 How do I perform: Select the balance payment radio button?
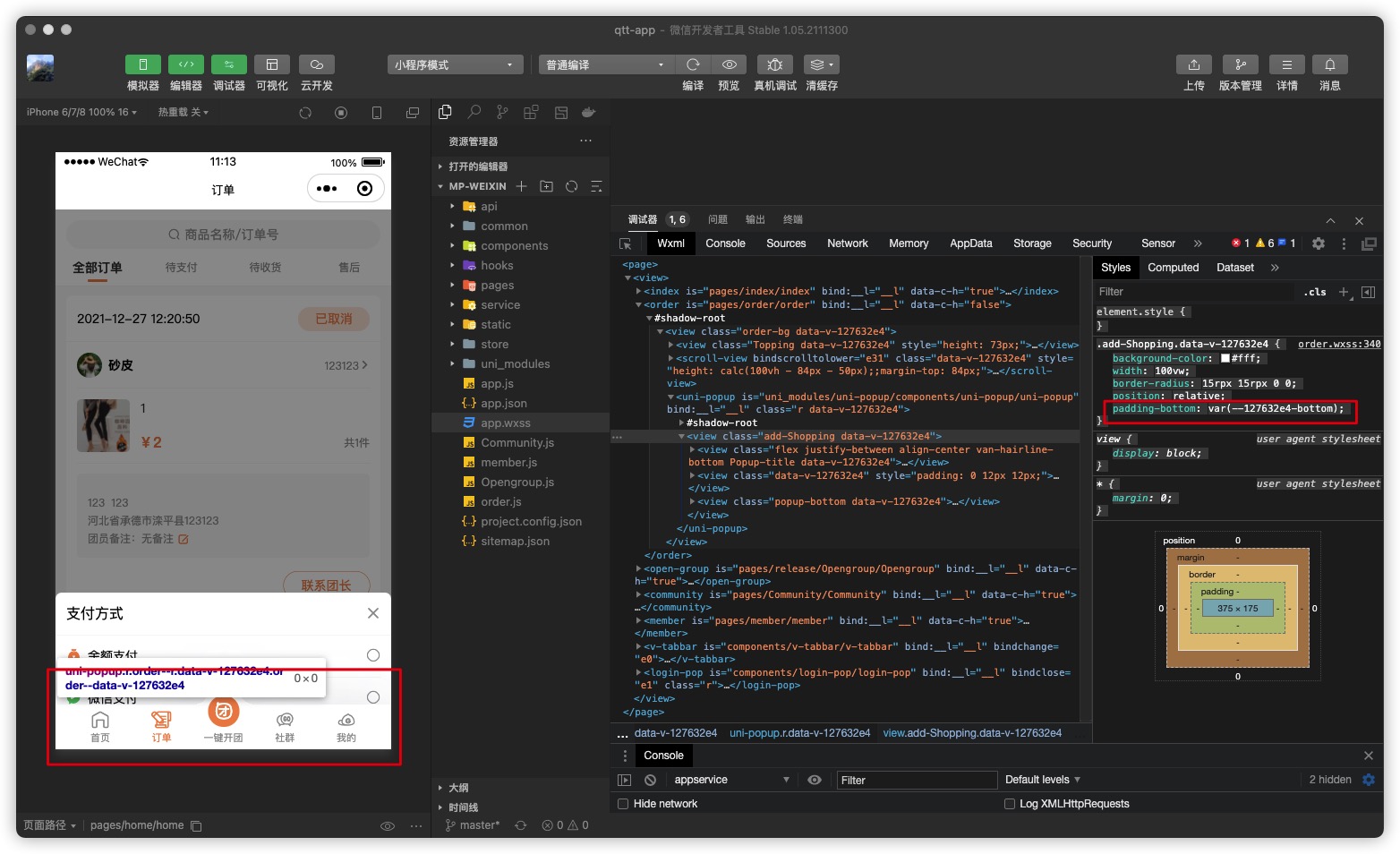[373, 655]
